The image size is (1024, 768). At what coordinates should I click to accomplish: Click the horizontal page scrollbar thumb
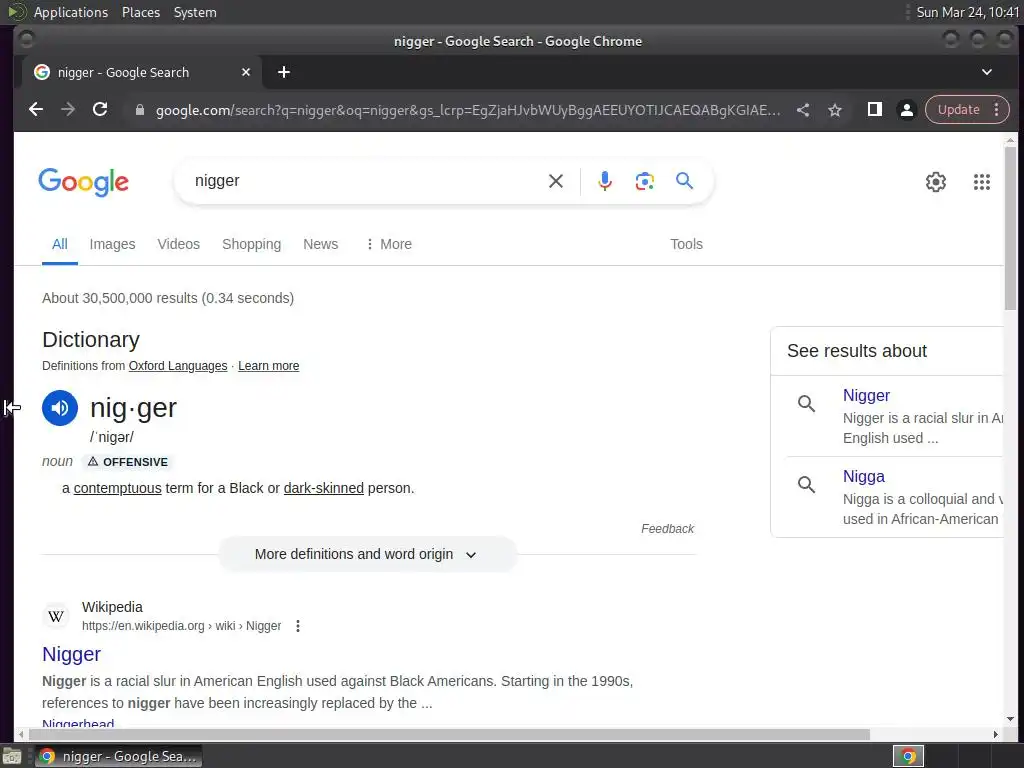coord(448,735)
